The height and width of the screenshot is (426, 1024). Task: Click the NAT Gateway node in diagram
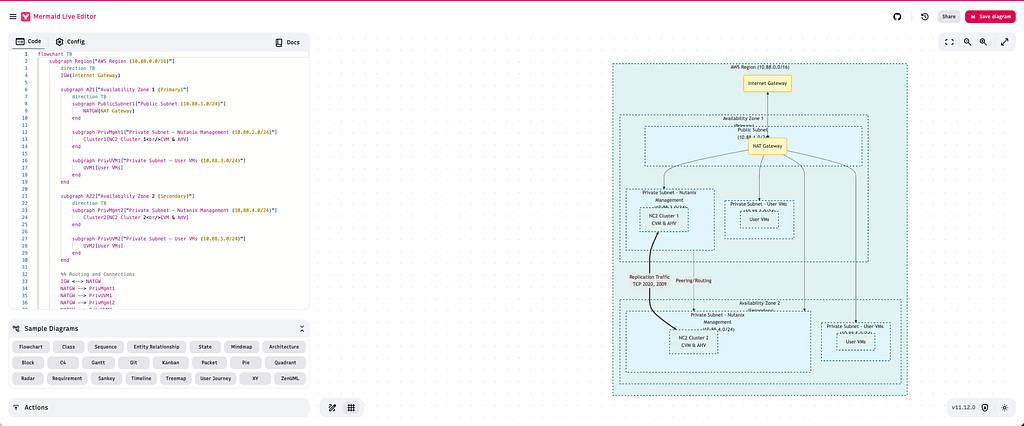pos(767,147)
